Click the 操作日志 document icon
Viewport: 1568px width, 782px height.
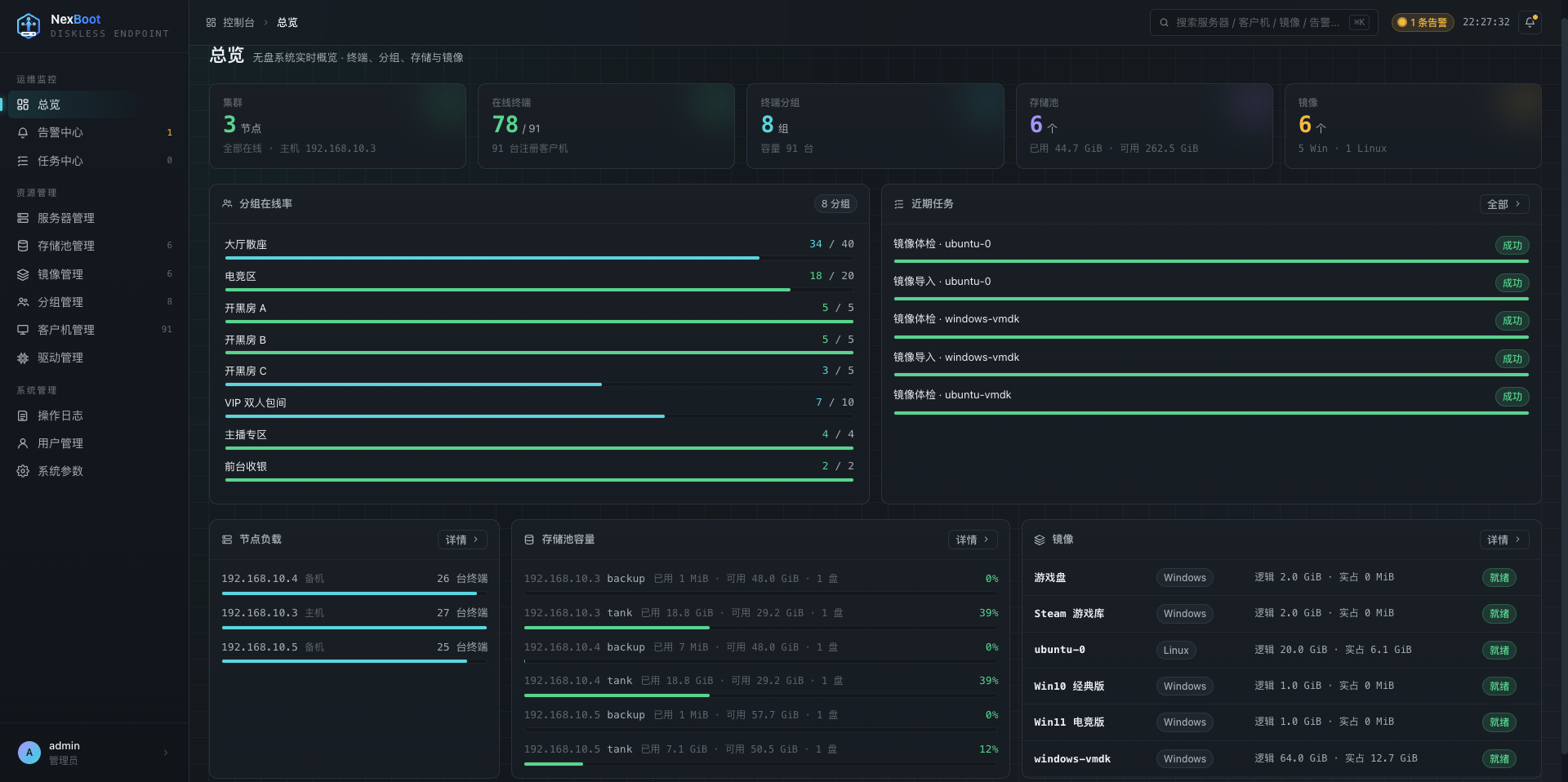point(23,415)
